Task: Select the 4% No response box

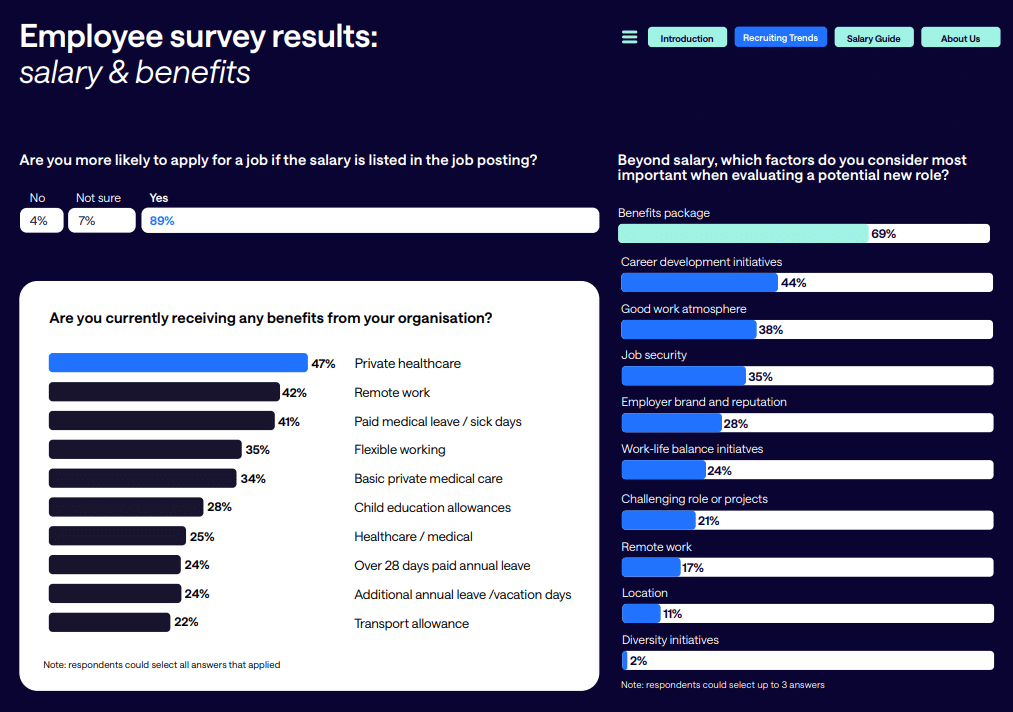Action: (41, 220)
